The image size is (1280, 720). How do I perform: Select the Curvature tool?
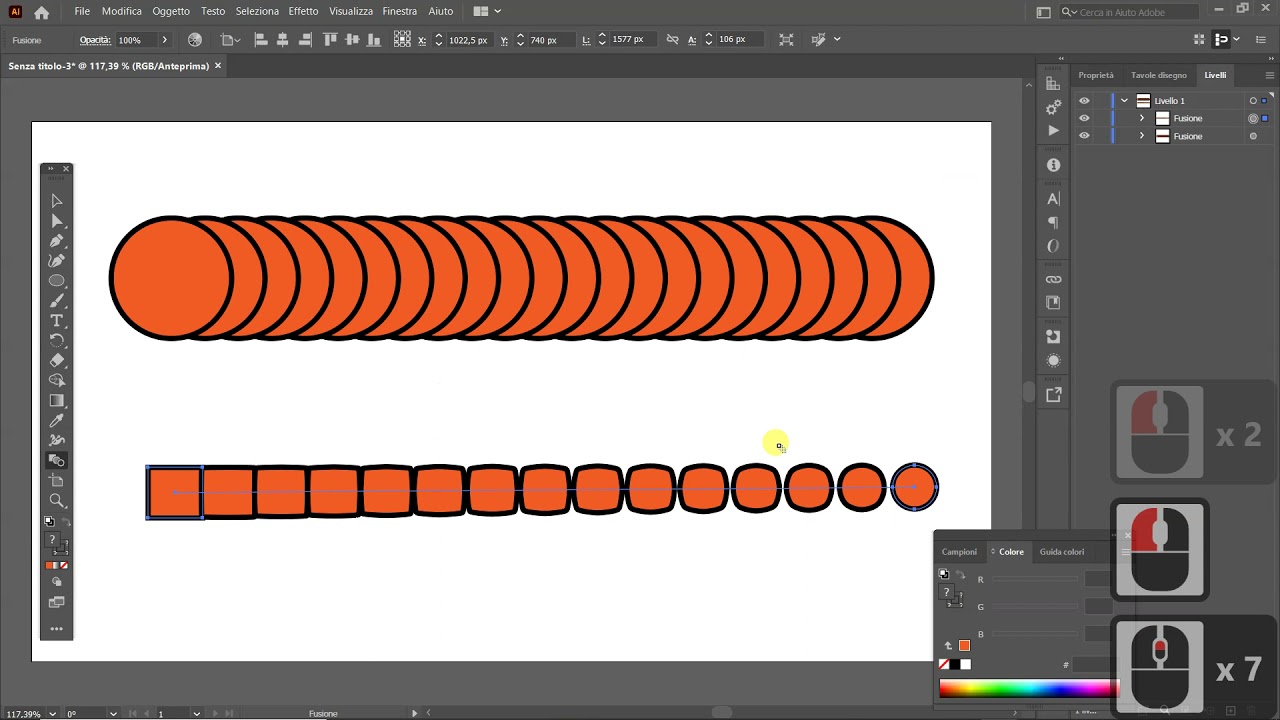[57, 261]
